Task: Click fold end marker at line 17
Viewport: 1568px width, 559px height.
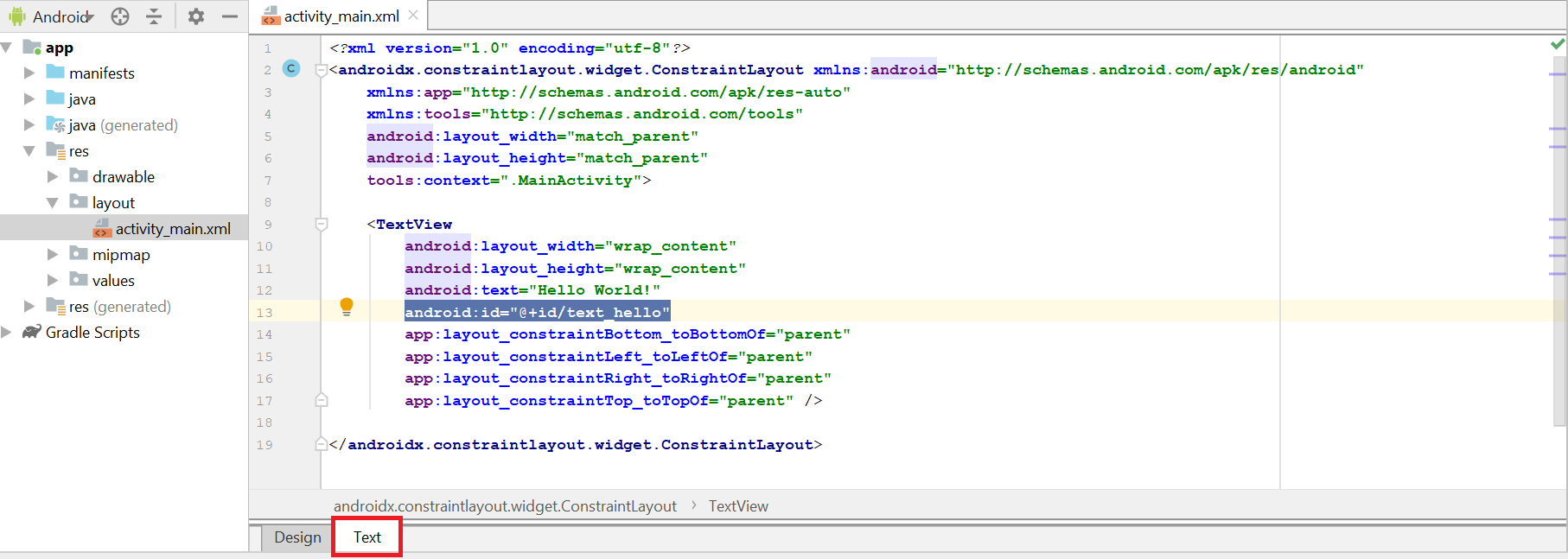Action: coord(322,400)
